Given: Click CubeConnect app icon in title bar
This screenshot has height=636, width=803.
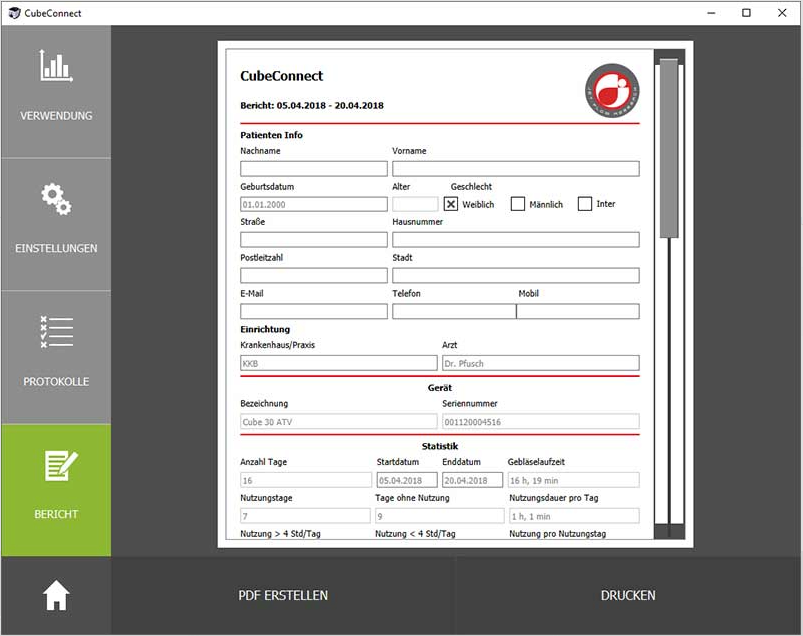Looking at the screenshot, I should [13, 13].
